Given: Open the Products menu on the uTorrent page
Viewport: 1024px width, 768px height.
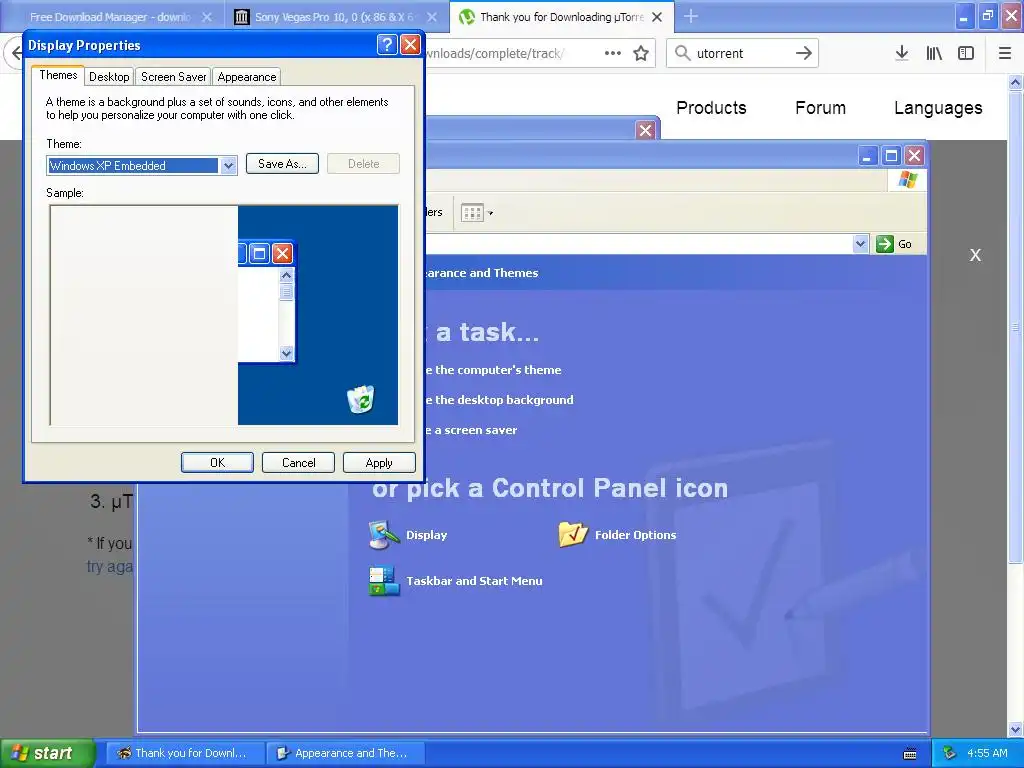Looking at the screenshot, I should [x=711, y=108].
